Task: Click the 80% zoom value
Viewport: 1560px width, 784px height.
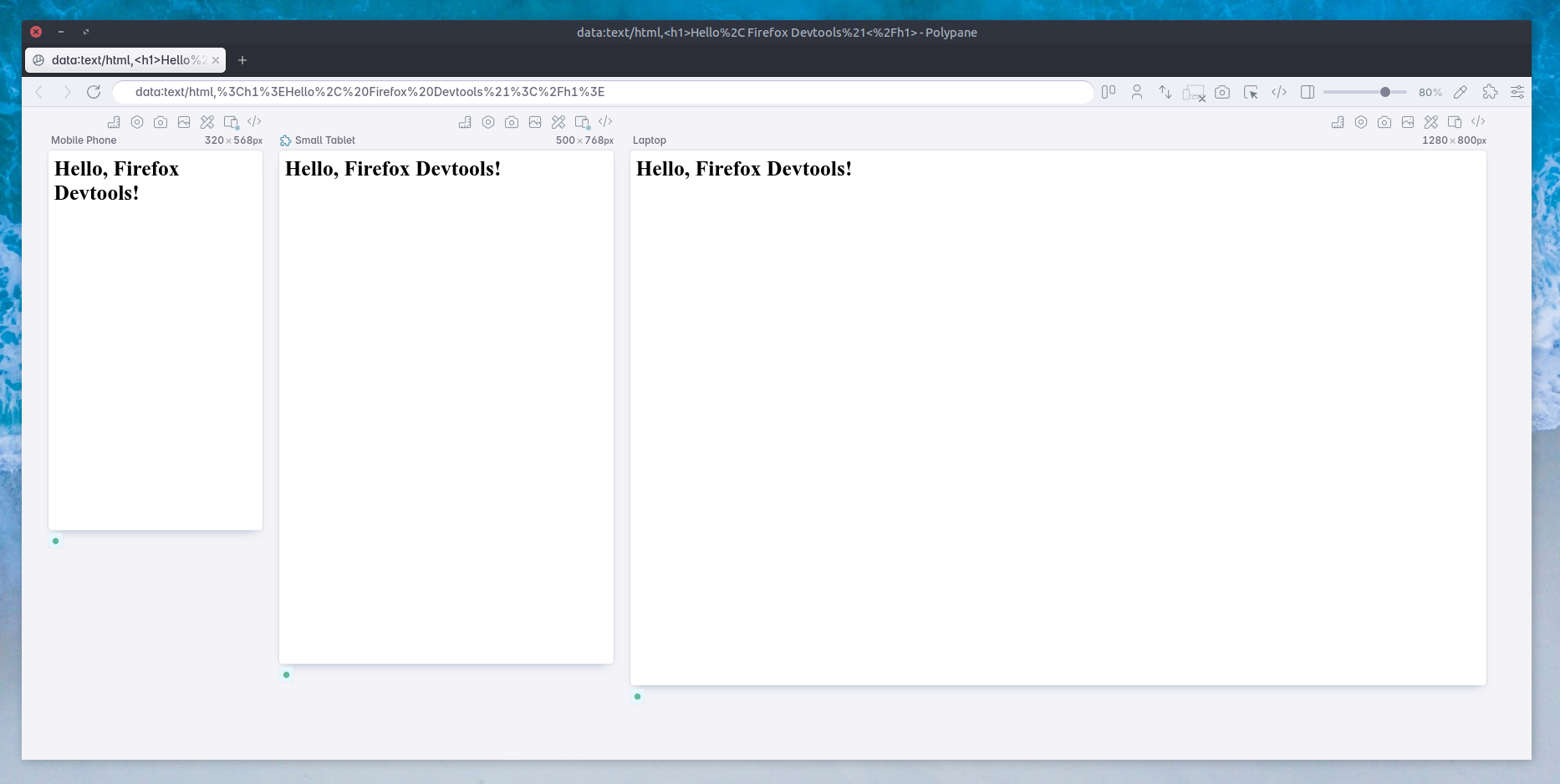Action: point(1430,93)
